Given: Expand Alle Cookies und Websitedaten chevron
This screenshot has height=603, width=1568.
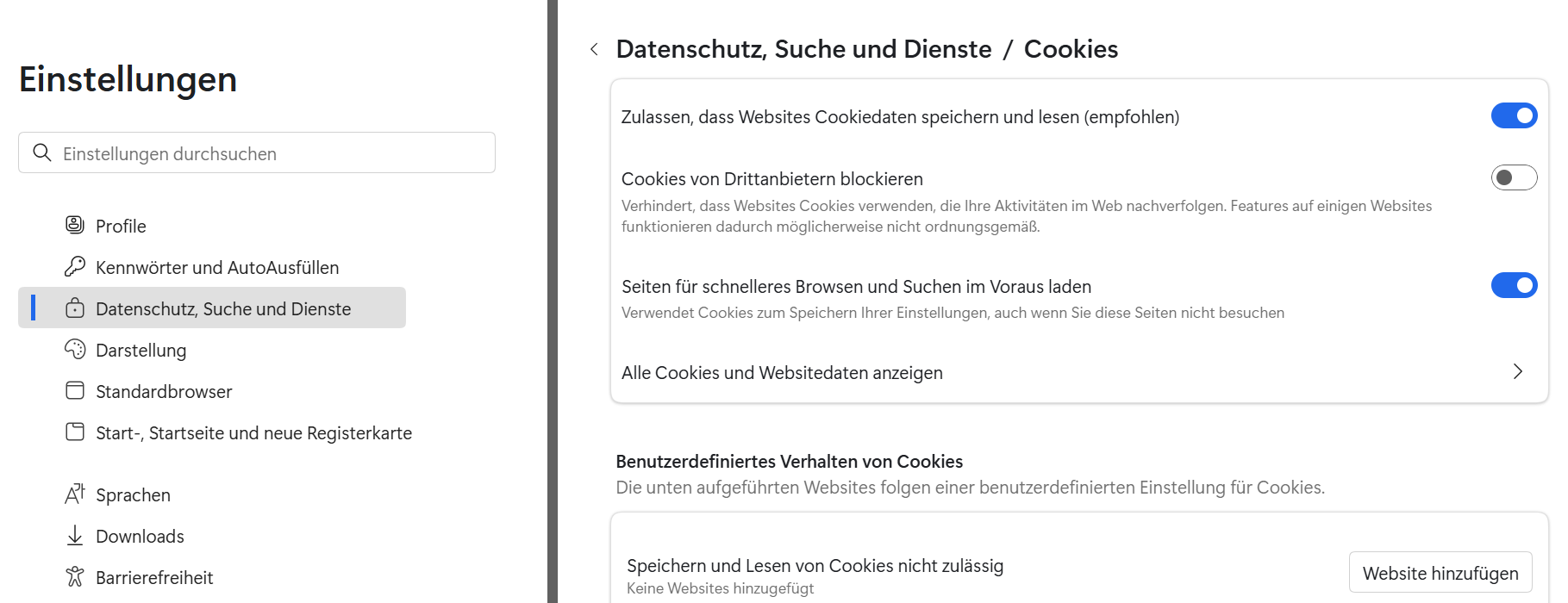Looking at the screenshot, I should 1518,371.
